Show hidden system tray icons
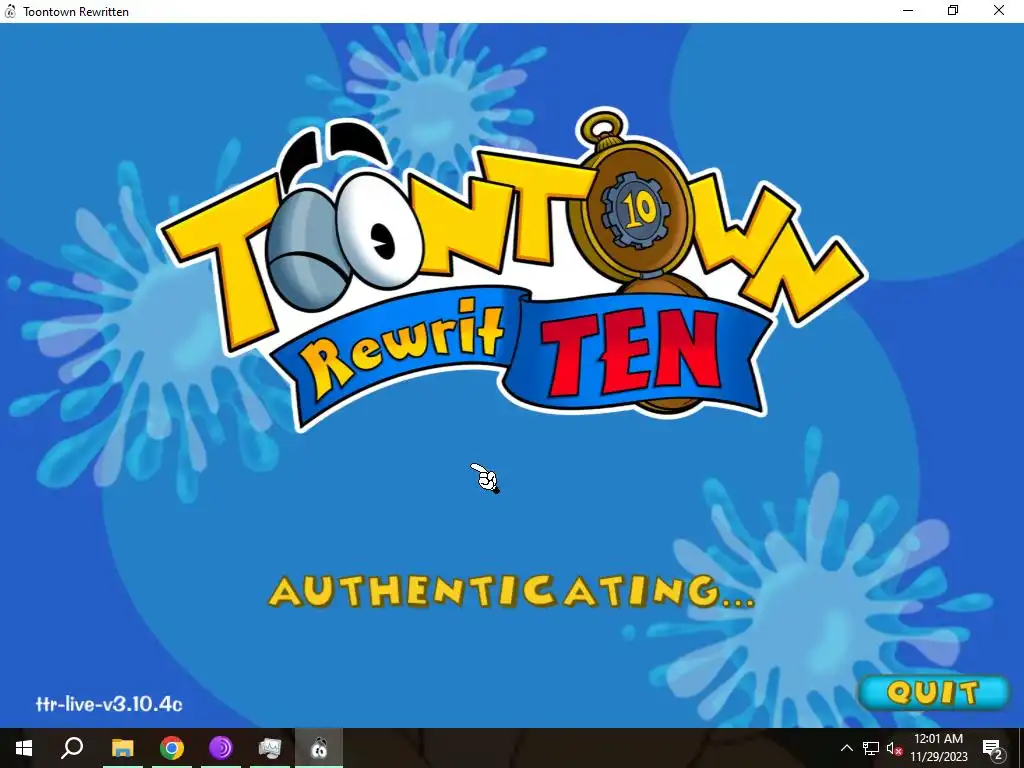This screenshot has height=768, width=1024. (846, 748)
